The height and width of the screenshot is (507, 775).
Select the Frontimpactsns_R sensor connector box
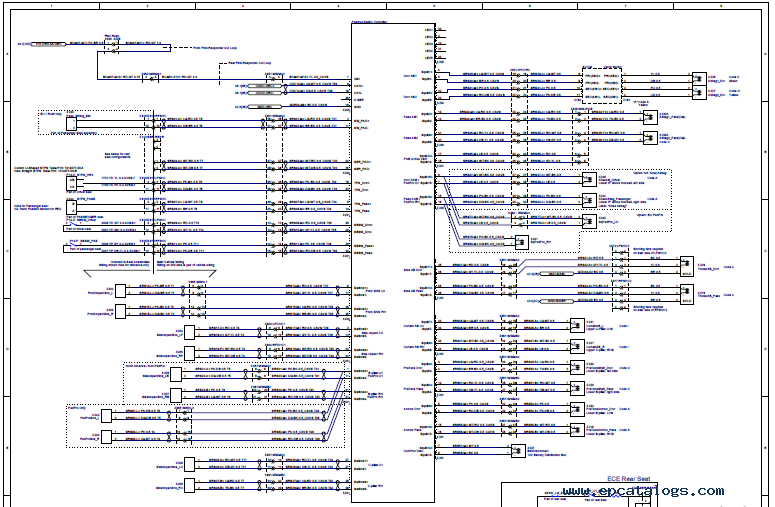[121, 311]
